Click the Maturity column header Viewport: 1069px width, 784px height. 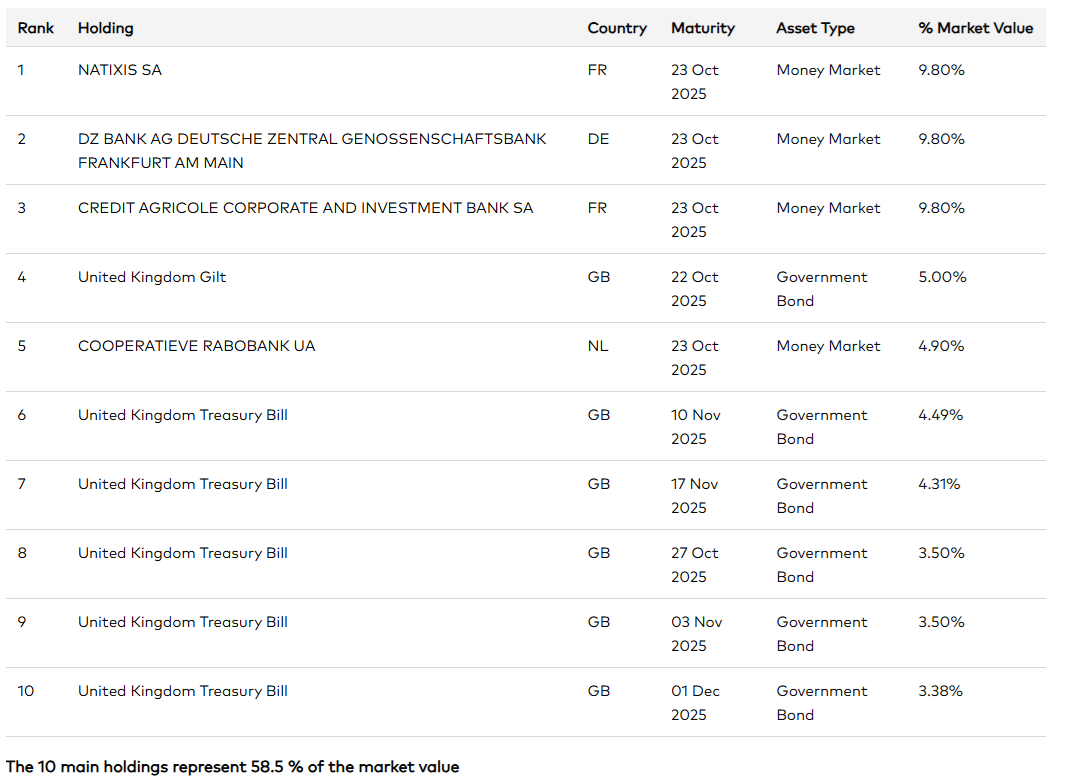702,28
